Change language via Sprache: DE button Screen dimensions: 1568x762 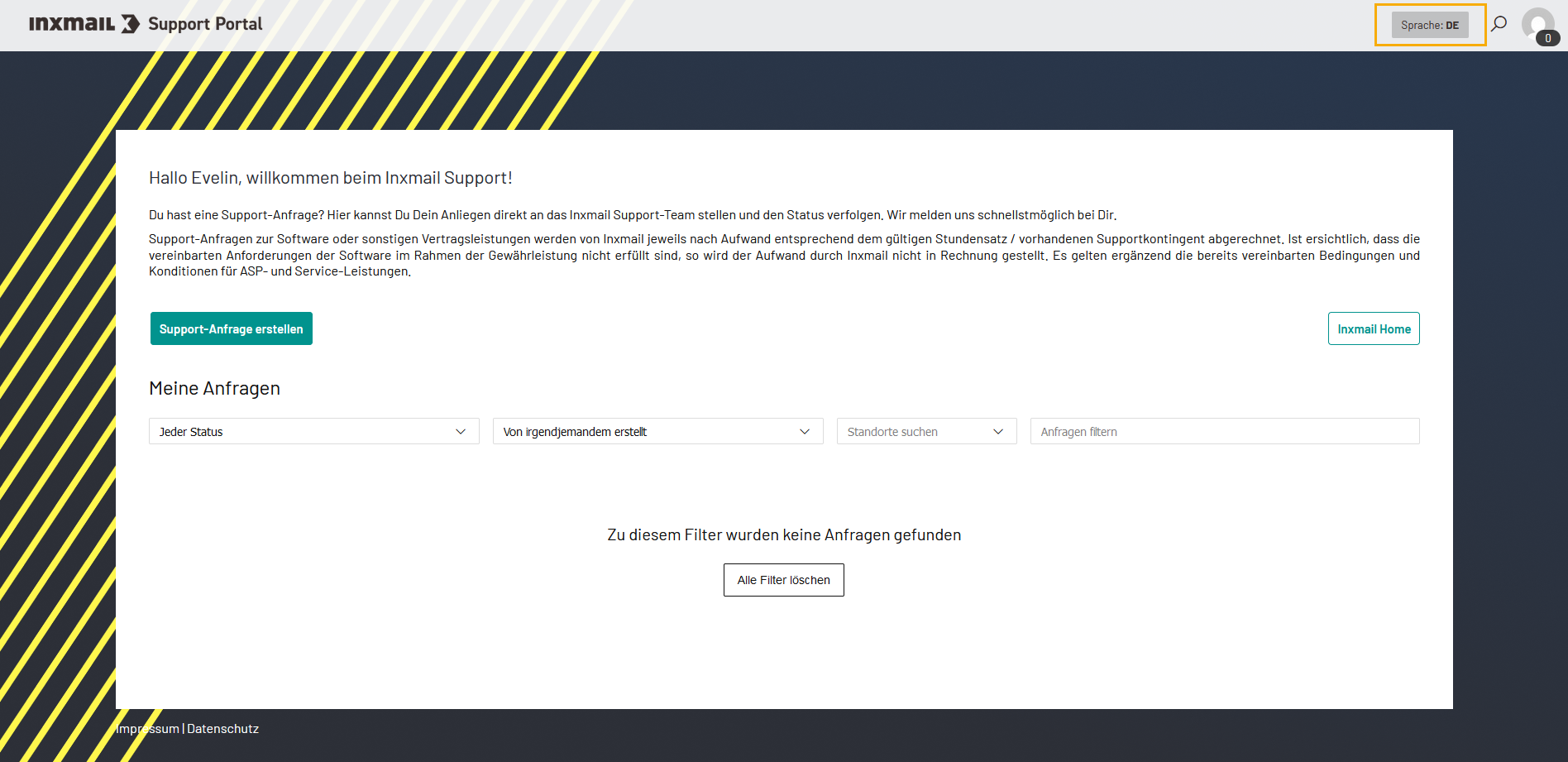[x=1430, y=25]
